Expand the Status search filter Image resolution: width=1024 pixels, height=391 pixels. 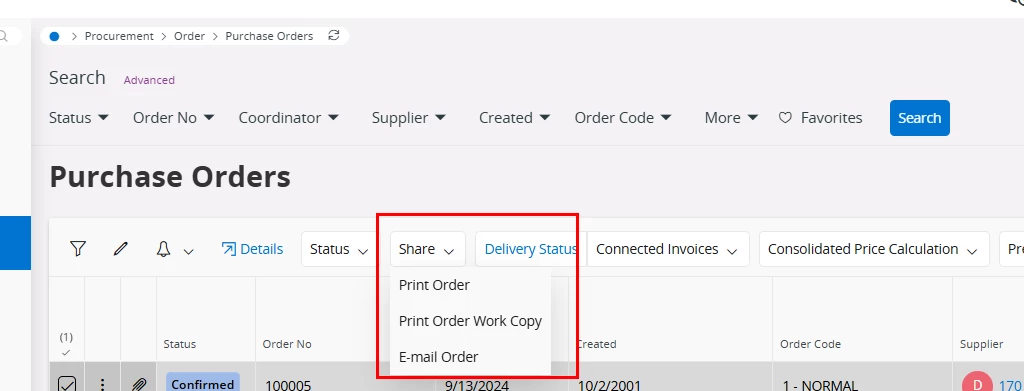[x=79, y=118]
